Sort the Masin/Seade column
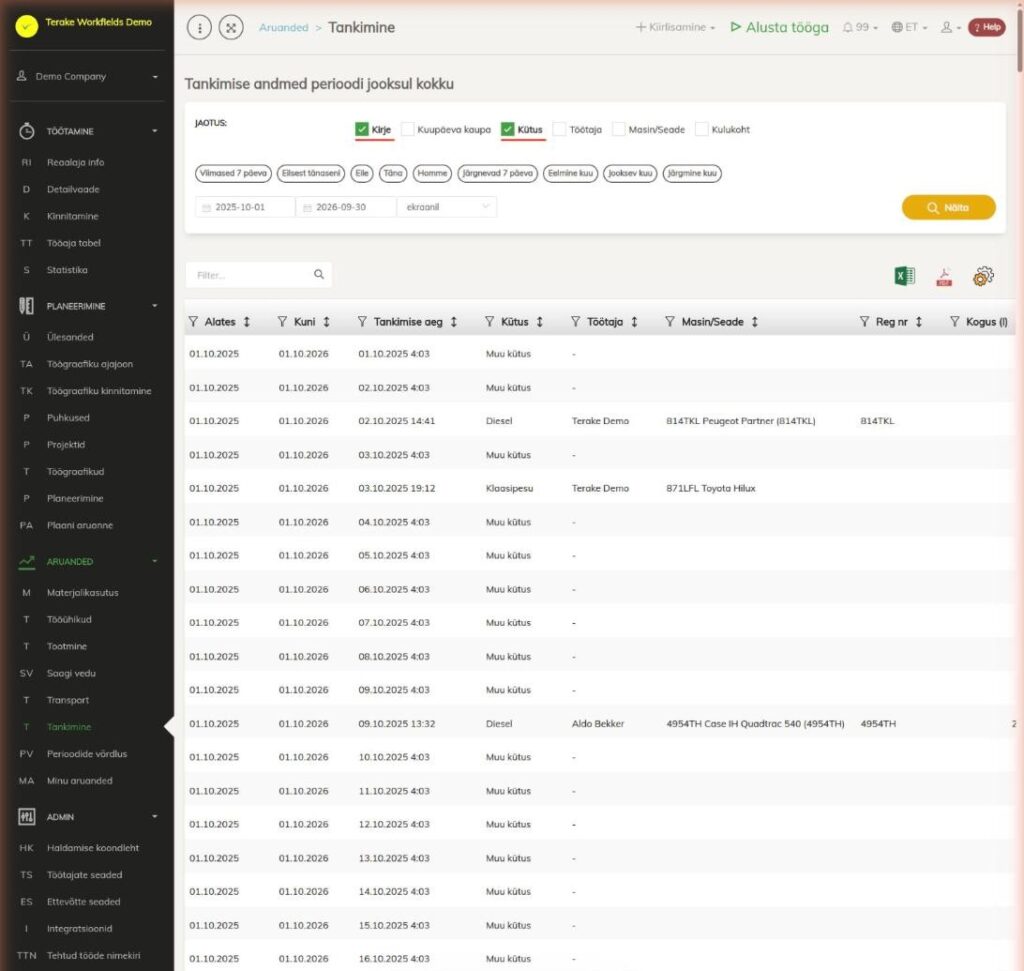The width and height of the screenshot is (1024, 971). (754, 321)
